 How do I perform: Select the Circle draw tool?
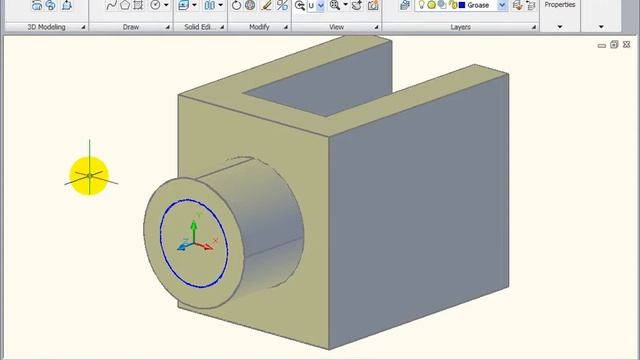pyautogui.click(x=155, y=5)
